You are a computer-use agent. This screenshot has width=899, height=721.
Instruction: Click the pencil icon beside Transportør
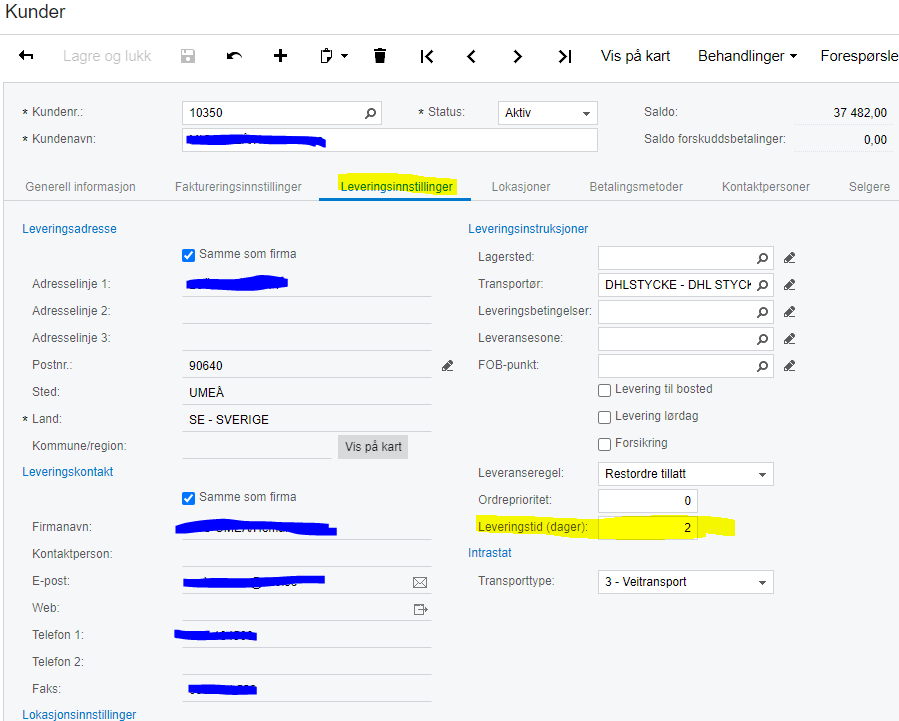(x=789, y=285)
